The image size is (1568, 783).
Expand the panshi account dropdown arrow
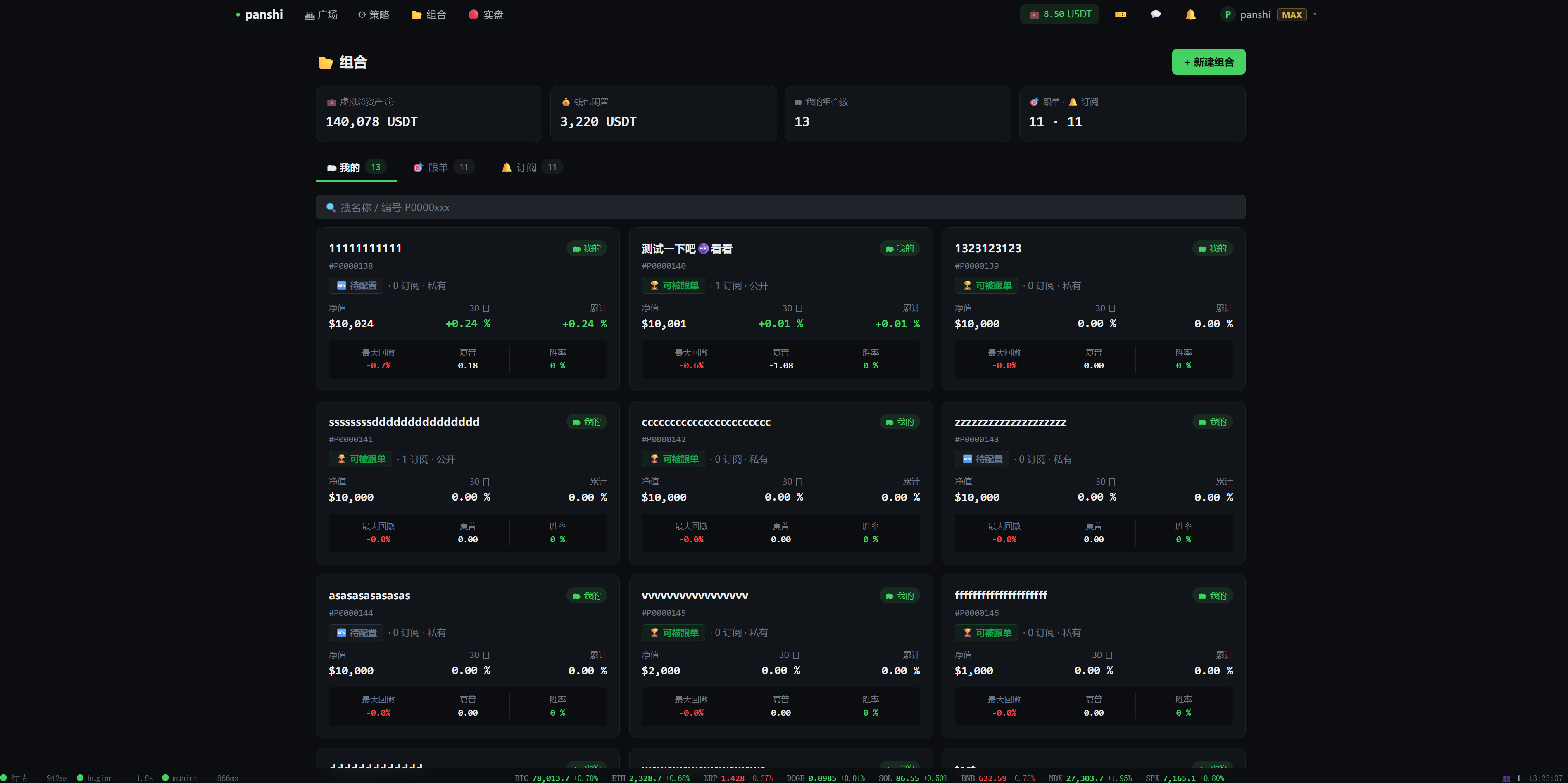coord(1315,14)
